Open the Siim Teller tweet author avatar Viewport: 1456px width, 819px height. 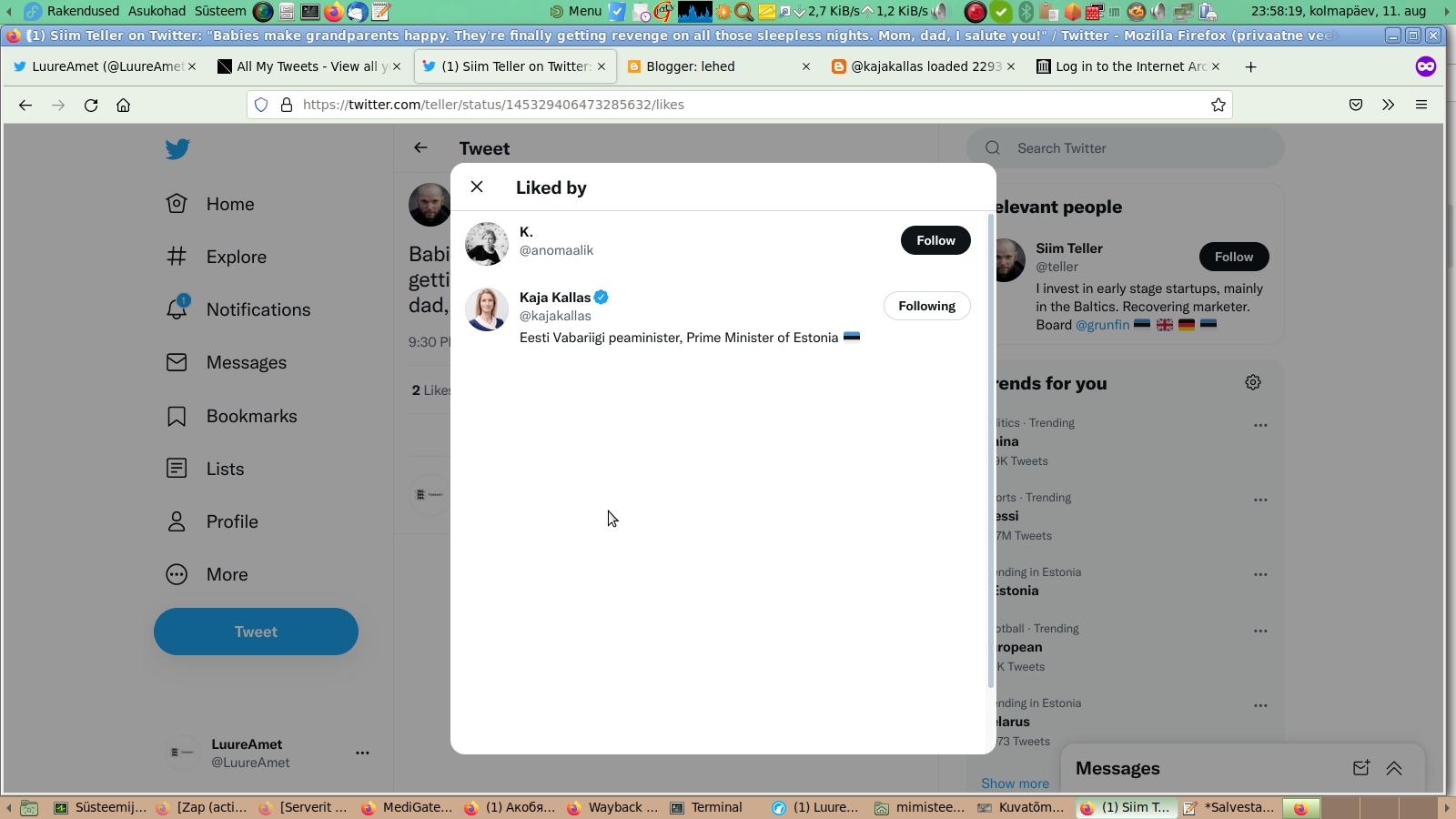pyautogui.click(x=430, y=205)
